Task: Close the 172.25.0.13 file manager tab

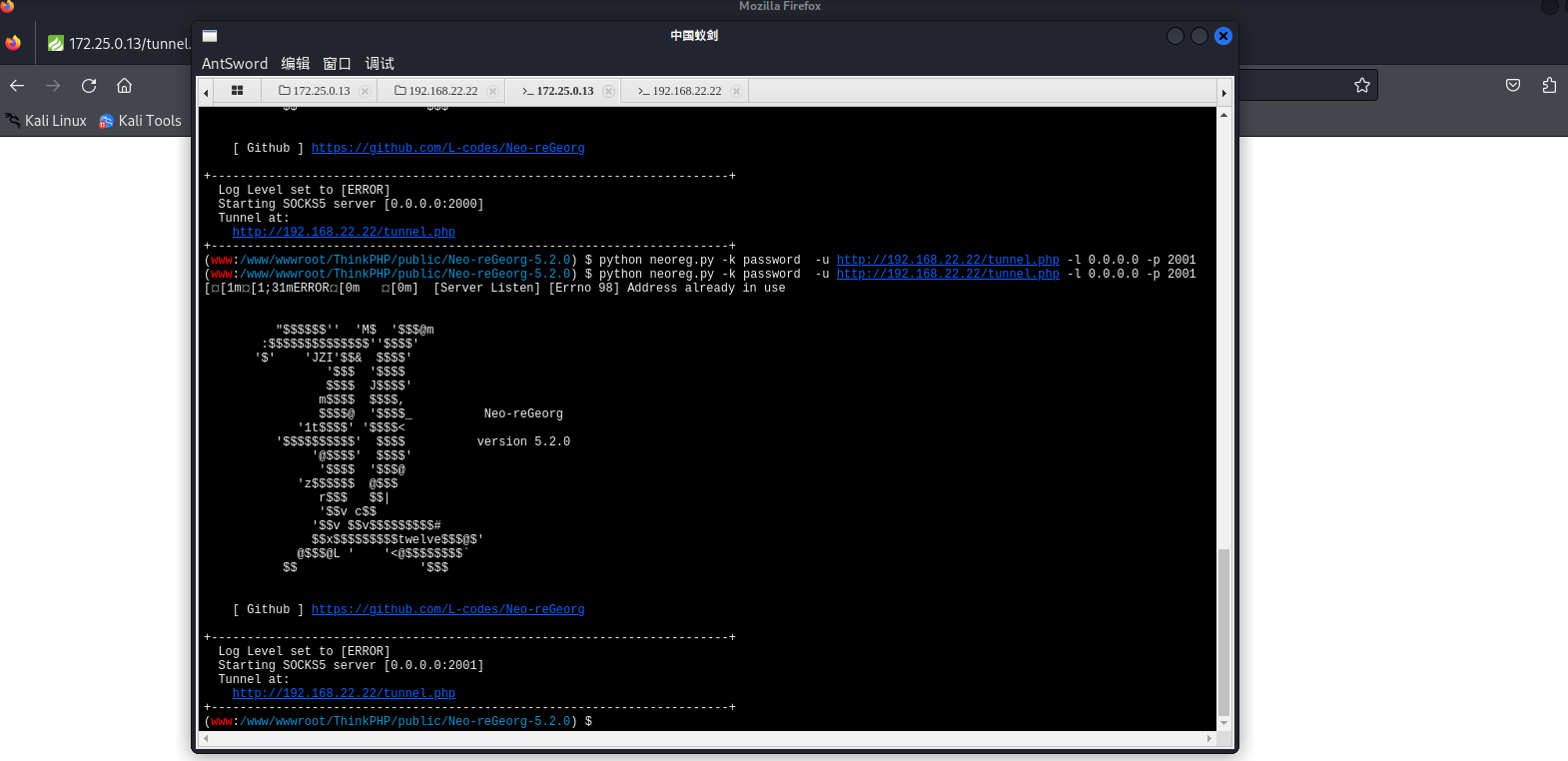Action: coord(365,91)
